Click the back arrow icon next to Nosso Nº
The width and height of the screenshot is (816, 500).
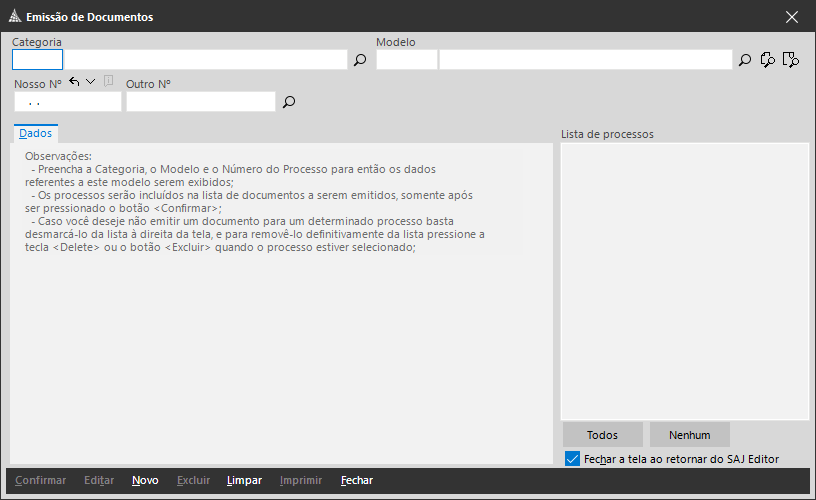pyautogui.click(x=74, y=82)
